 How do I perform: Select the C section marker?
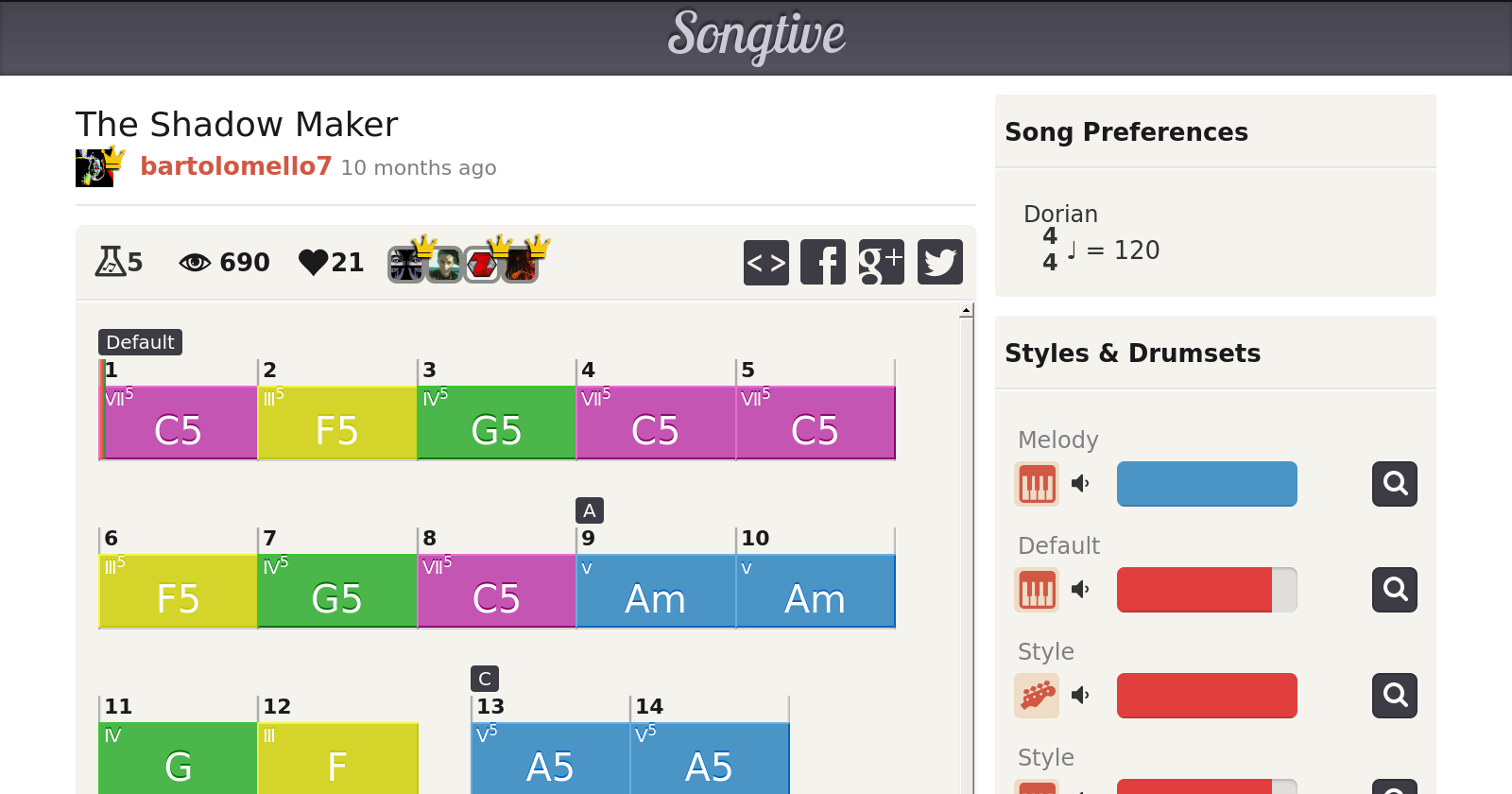pos(484,679)
